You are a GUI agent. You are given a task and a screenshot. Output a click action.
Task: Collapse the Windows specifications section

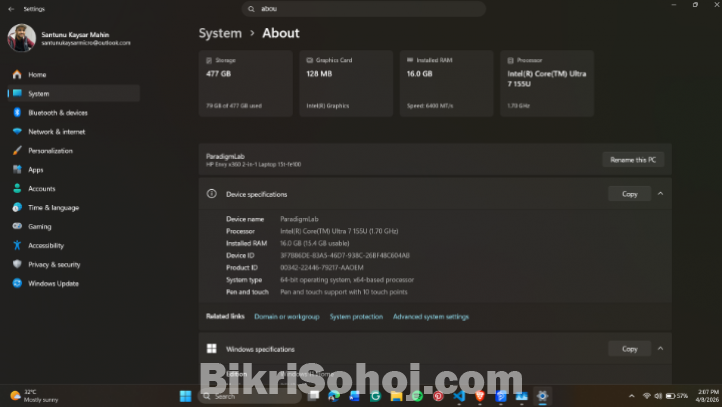click(x=660, y=349)
